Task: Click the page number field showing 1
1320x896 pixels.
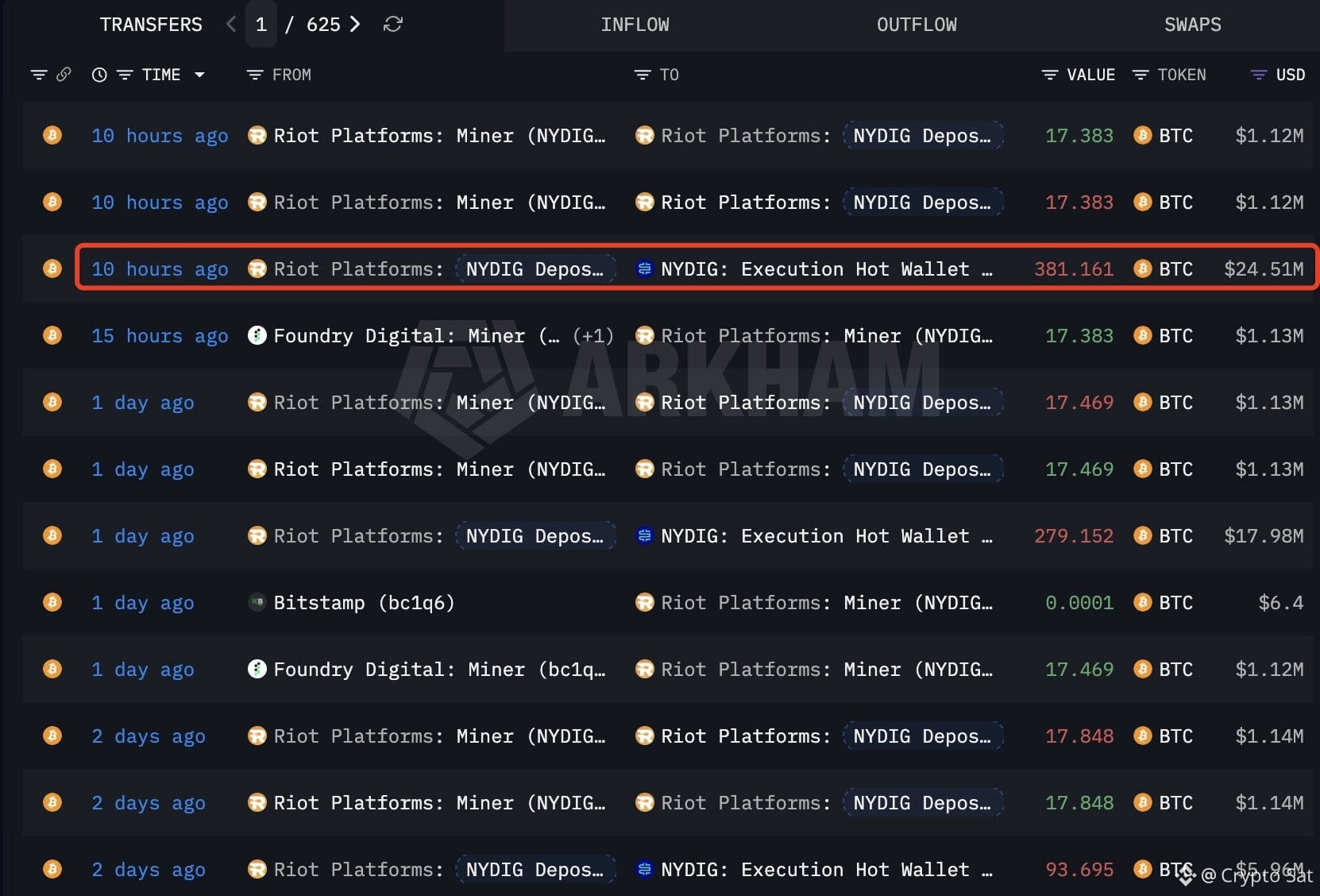Action: (261, 25)
